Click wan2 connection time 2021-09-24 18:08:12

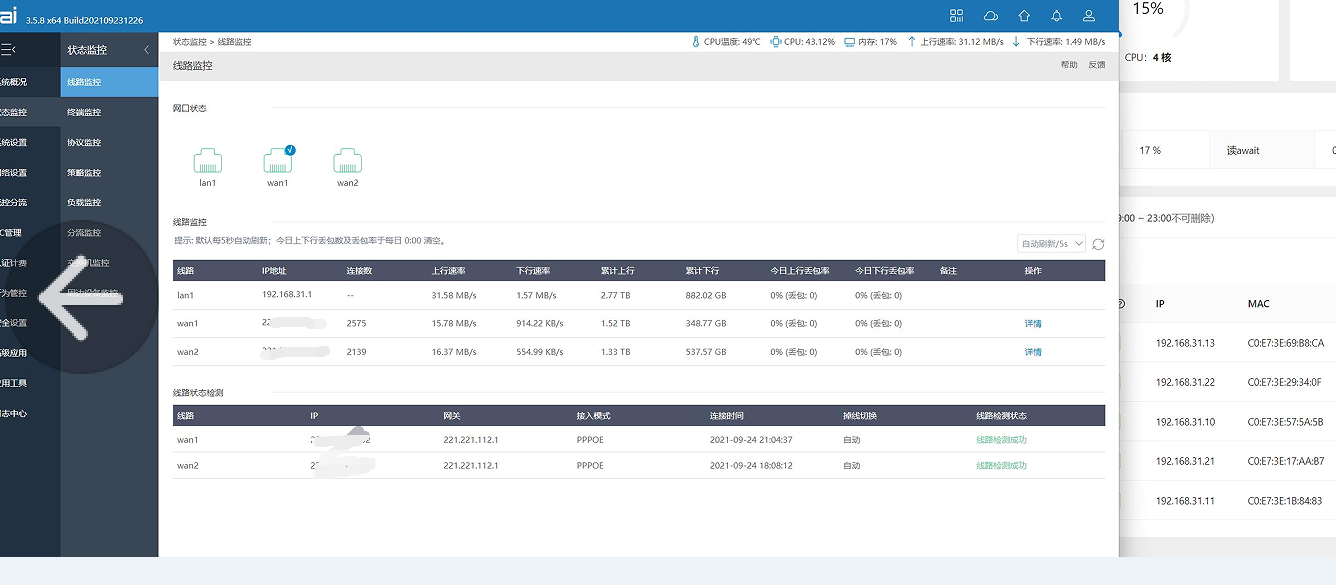point(751,466)
